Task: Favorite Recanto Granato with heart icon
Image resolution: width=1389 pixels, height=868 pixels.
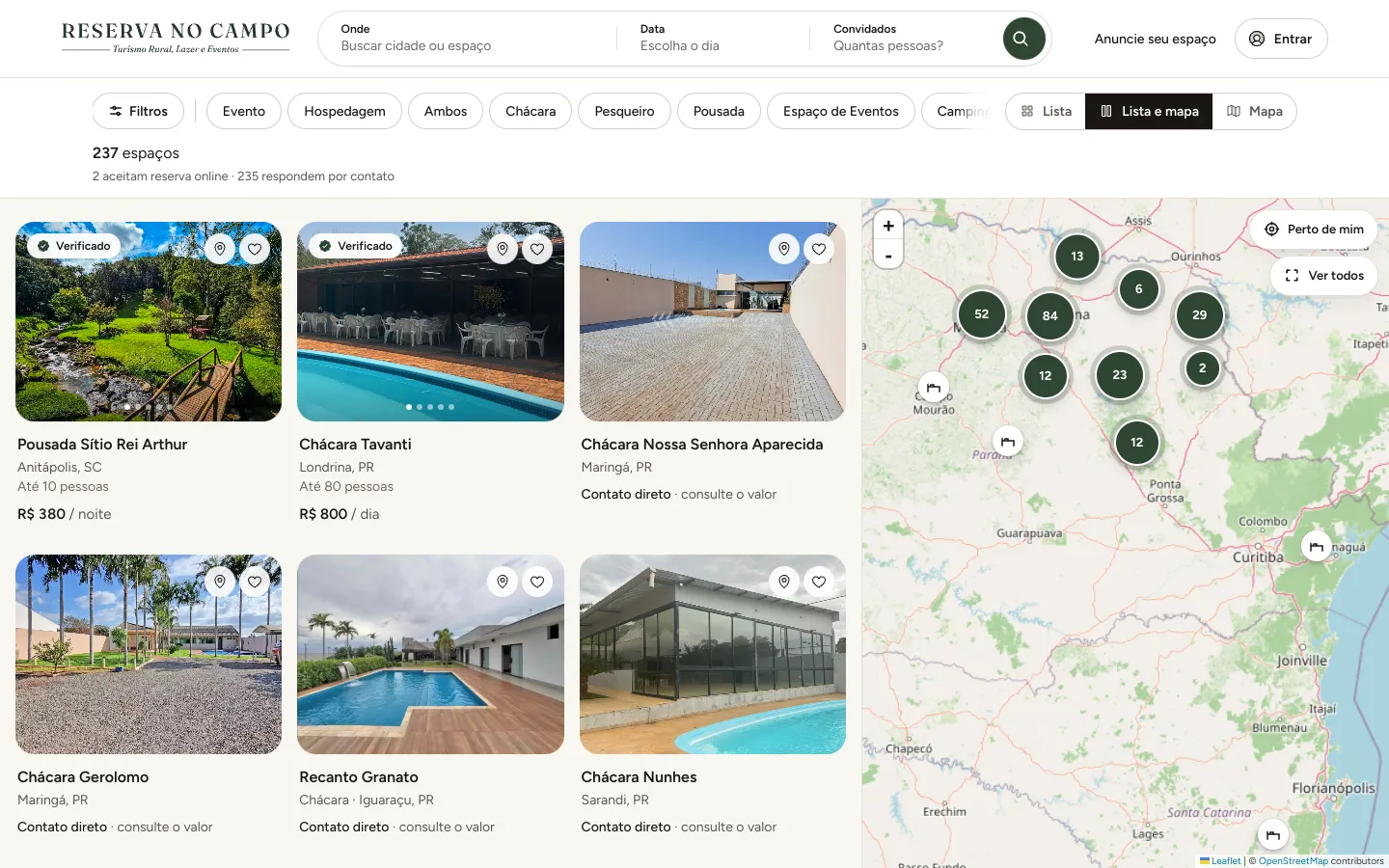Action: (x=537, y=582)
